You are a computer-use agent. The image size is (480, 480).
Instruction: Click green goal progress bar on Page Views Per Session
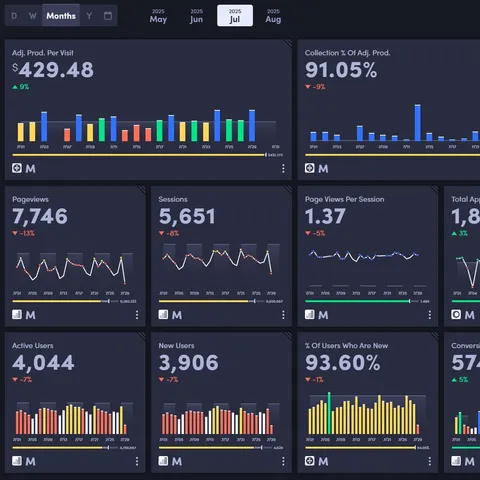[x=362, y=301]
